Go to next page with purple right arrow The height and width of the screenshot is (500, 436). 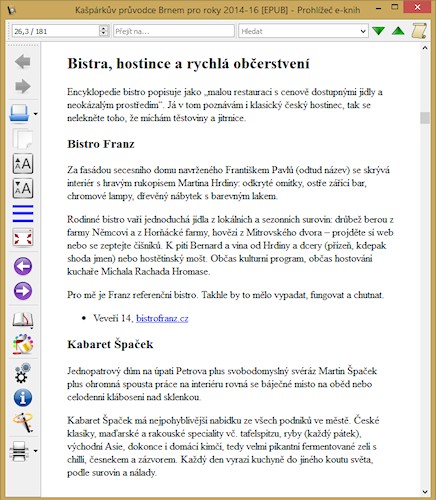23,291
